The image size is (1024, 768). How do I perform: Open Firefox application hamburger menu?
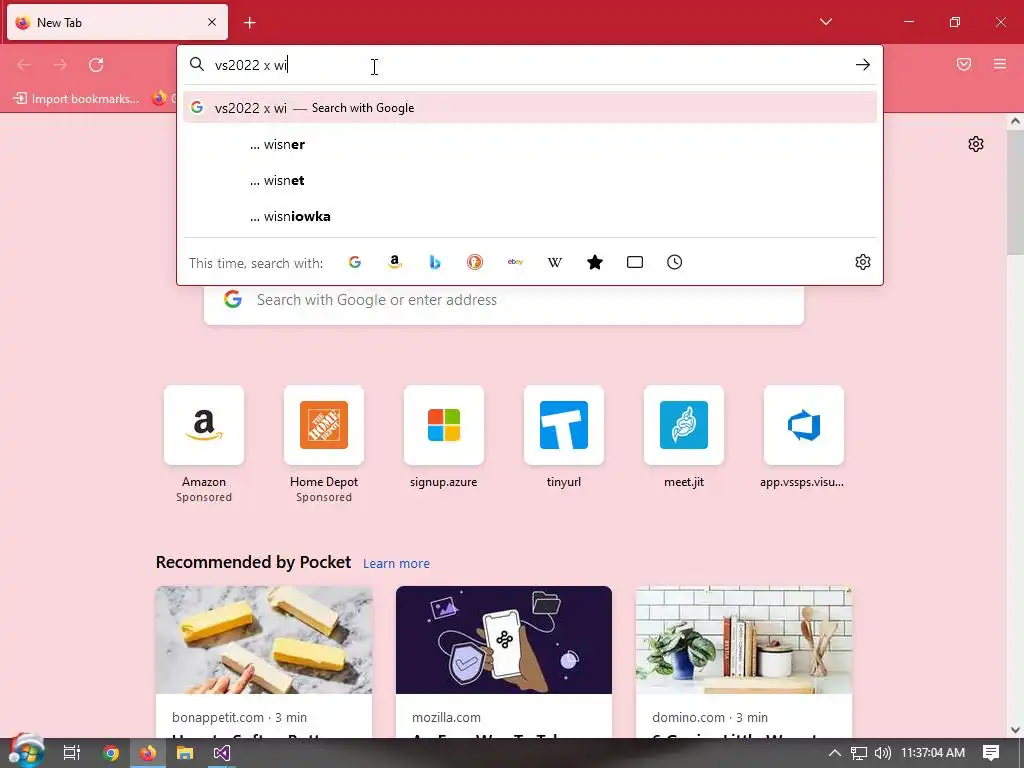coord(1000,64)
